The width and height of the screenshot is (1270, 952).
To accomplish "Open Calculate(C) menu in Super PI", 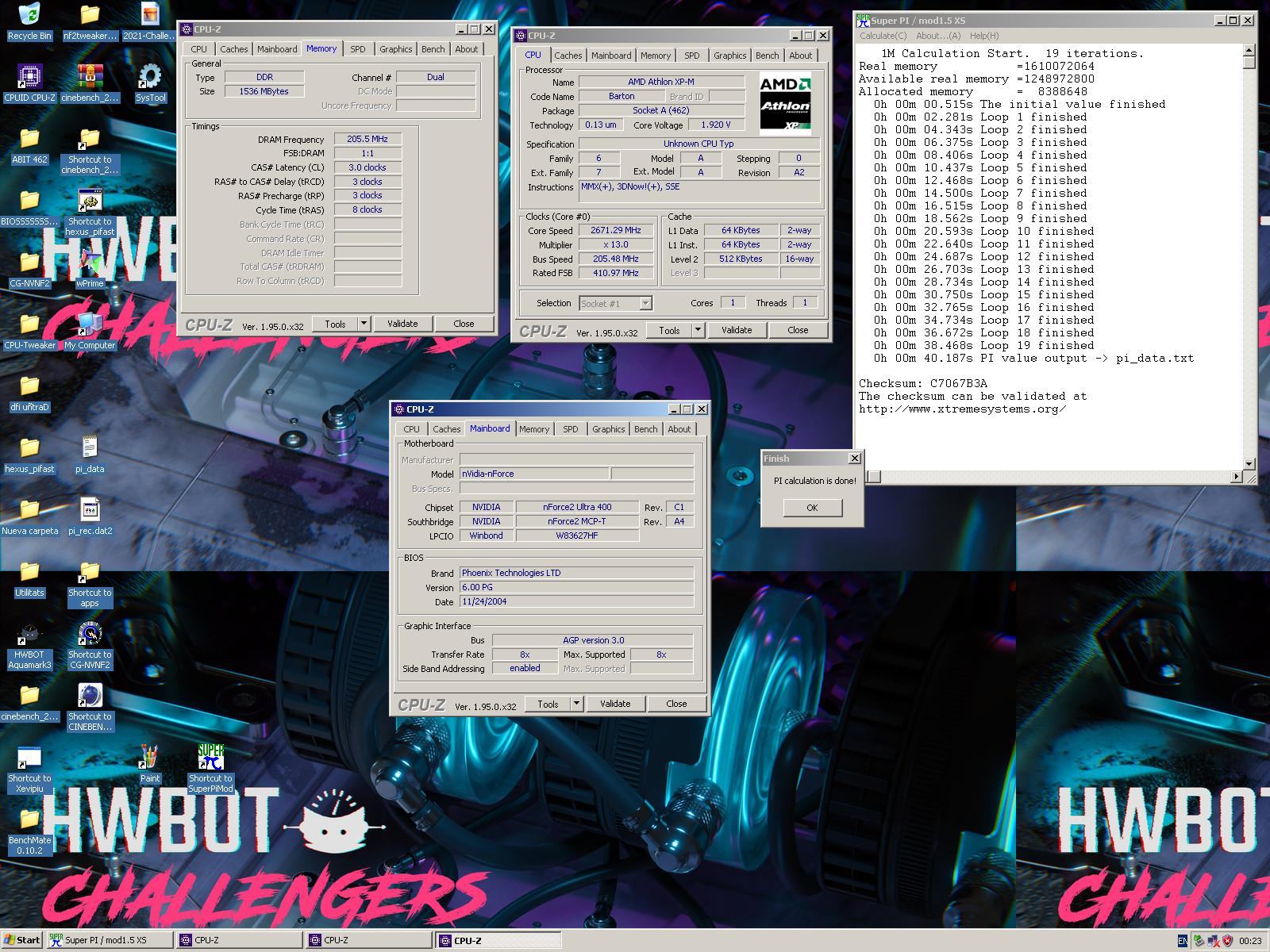I will click(883, 36).
